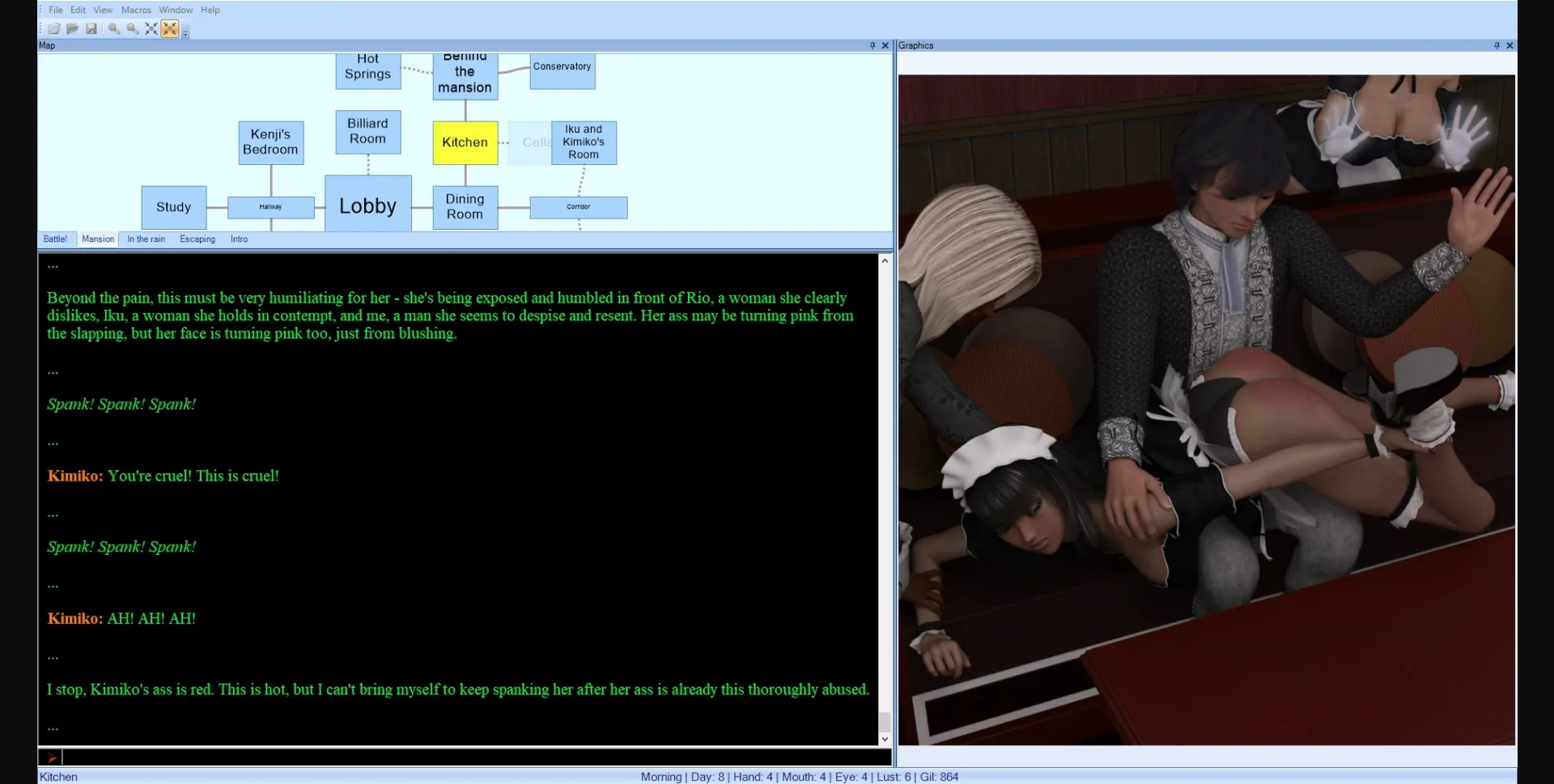This screenshot has width=1554, height=784.
Task: Toggle the pin on the Graphics panel
Action: coord(1497,46)
